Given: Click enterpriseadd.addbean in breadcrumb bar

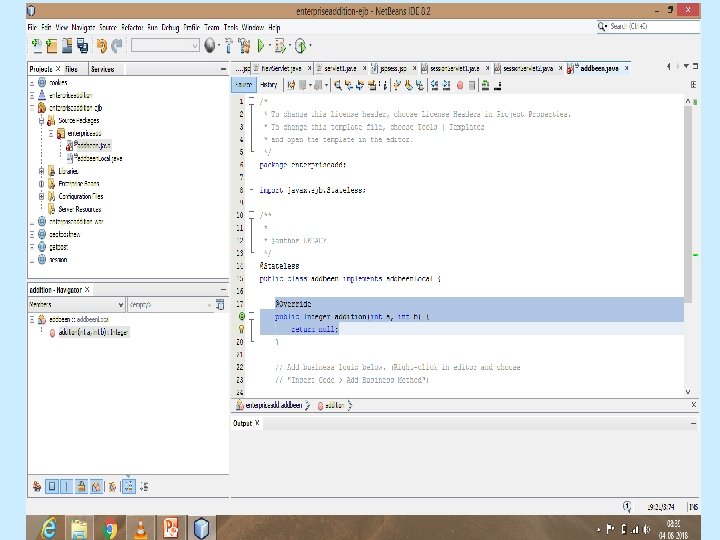Looking at the screenshot, I should tap(274, 405).
